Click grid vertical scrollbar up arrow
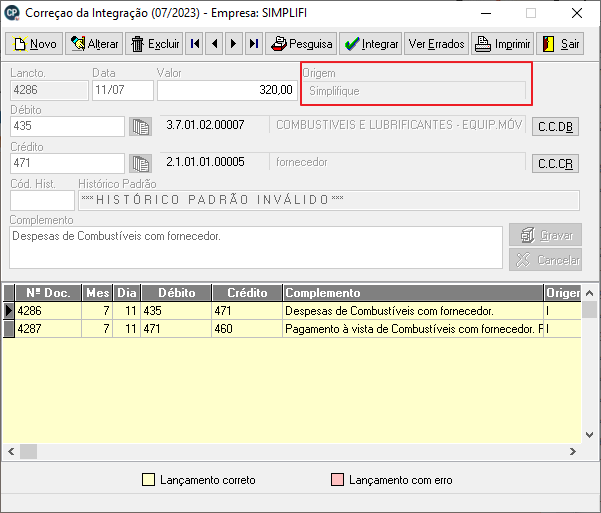 point(590,293)
